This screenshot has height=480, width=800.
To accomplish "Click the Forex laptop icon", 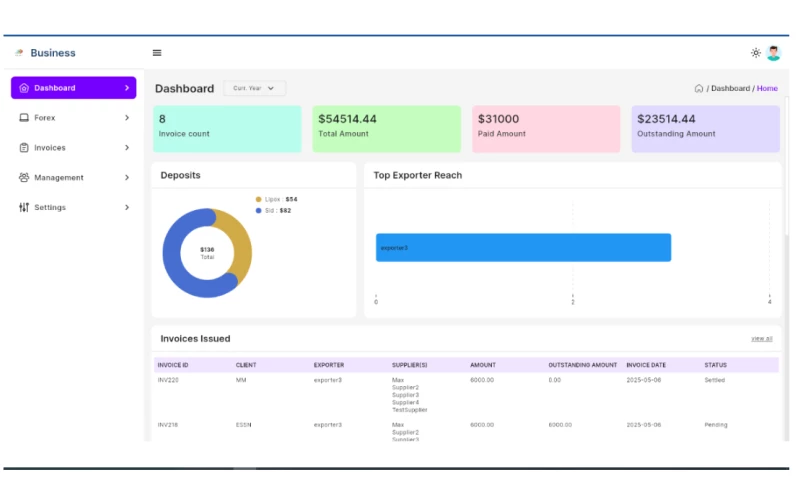I will [x=24, y=118].
